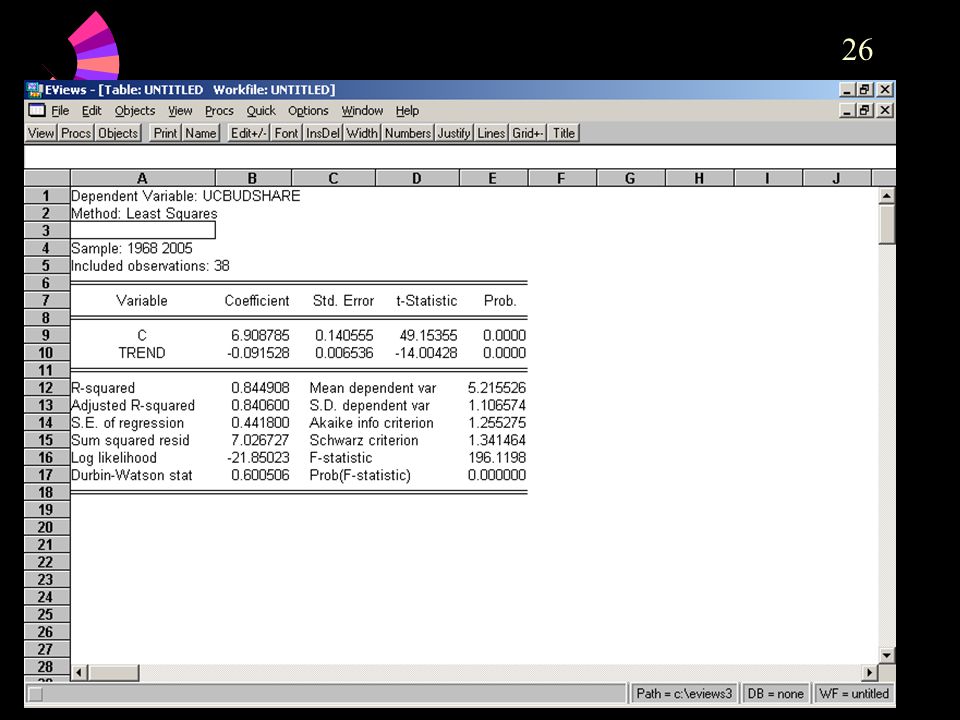Screen dimensions: 960x720
Task: Click the Name toolbar button
Action: click(201, 133)
